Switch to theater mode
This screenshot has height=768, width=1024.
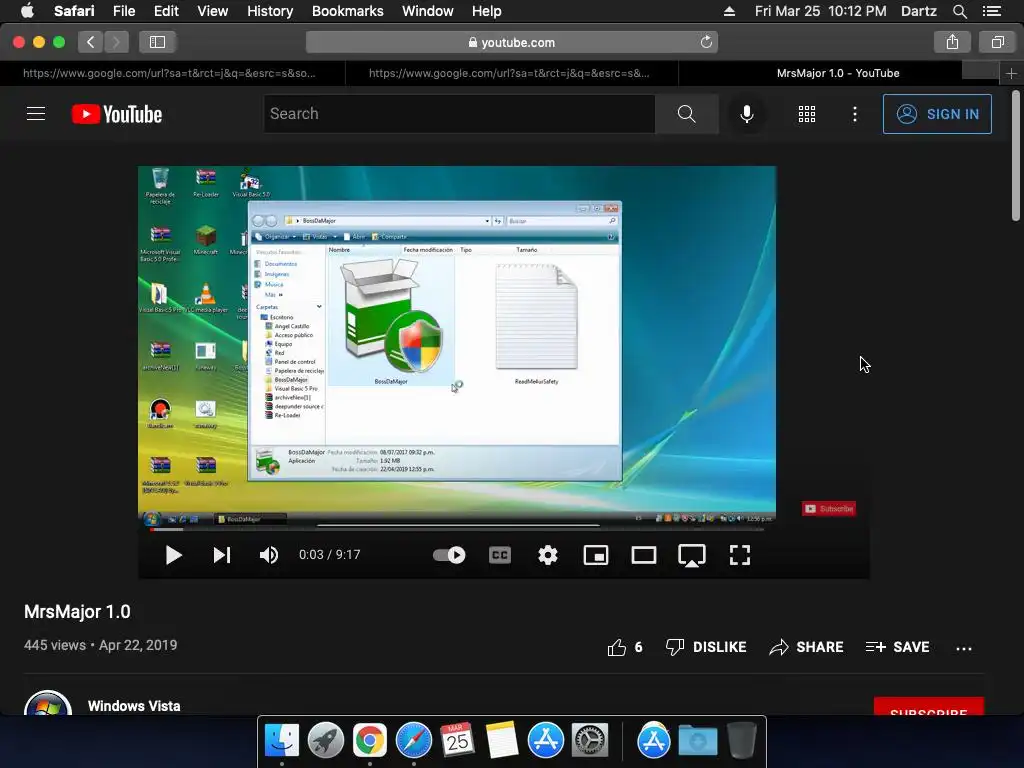(644, 555)
